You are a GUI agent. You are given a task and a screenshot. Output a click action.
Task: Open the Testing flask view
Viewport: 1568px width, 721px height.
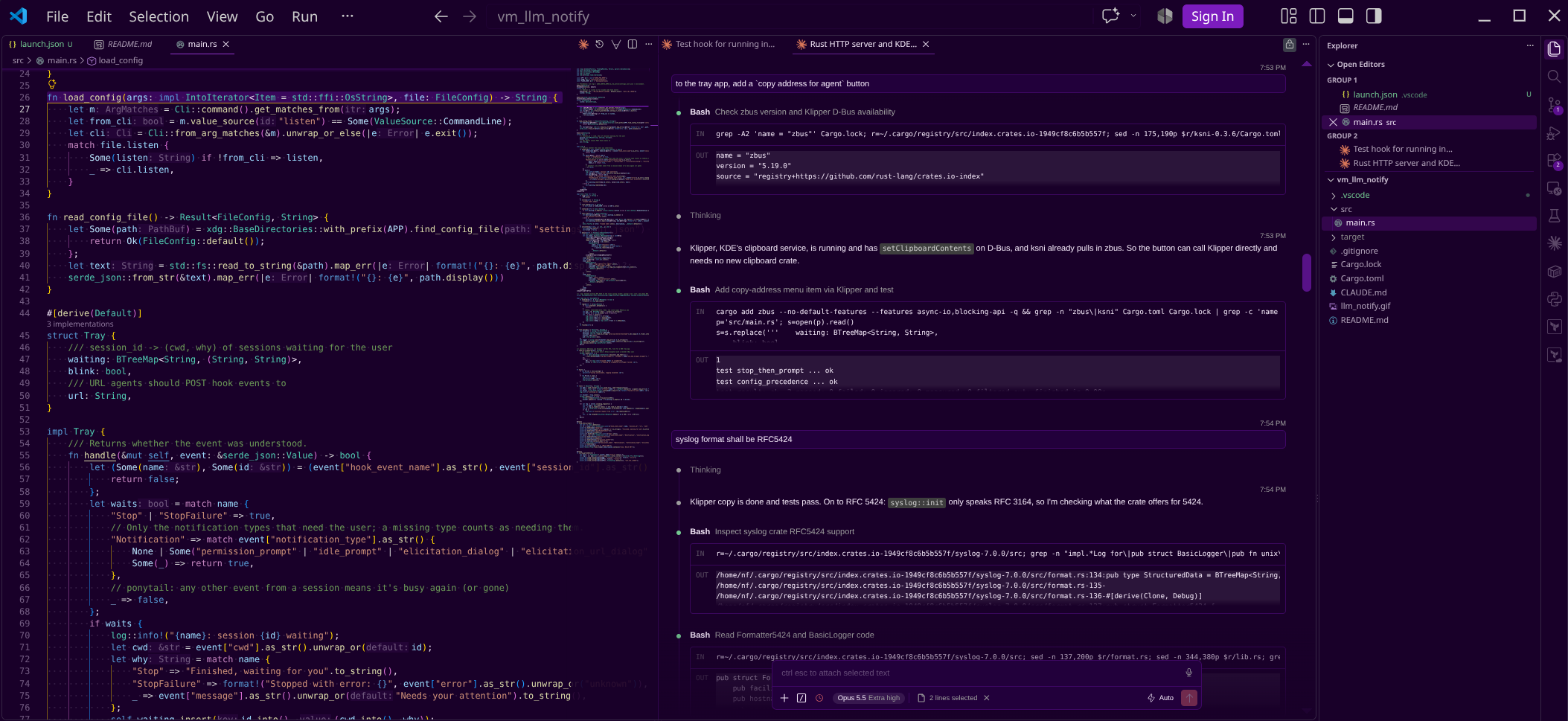pyautogui.click(x=1554, y=216)
